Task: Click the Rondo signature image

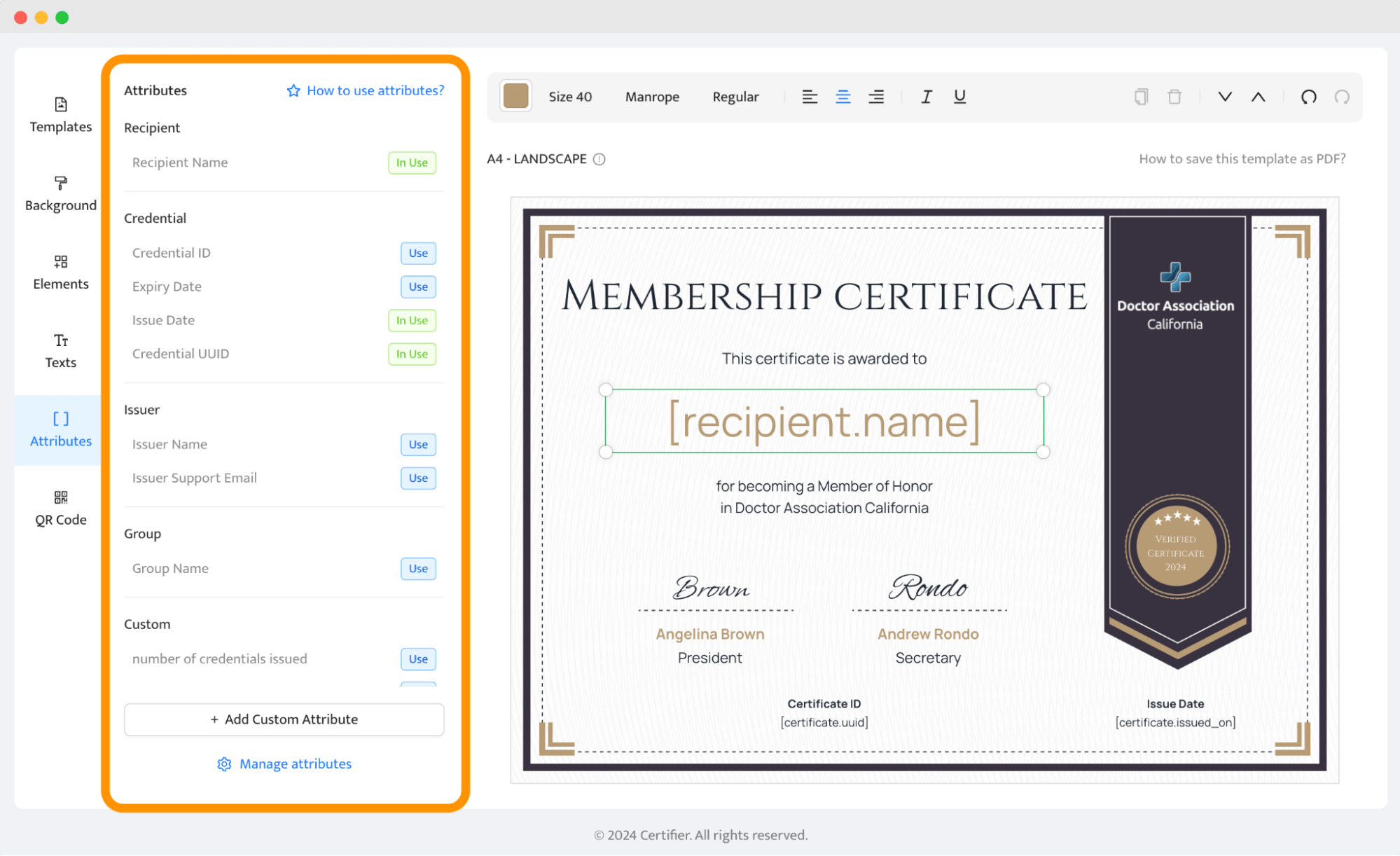Action: pos(928,587)
